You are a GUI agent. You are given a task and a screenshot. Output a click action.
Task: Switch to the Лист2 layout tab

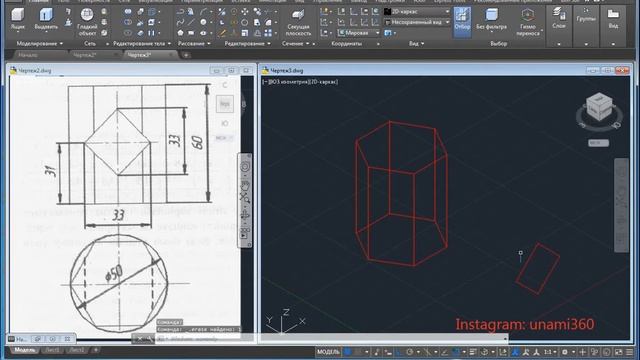pos(77,350)
